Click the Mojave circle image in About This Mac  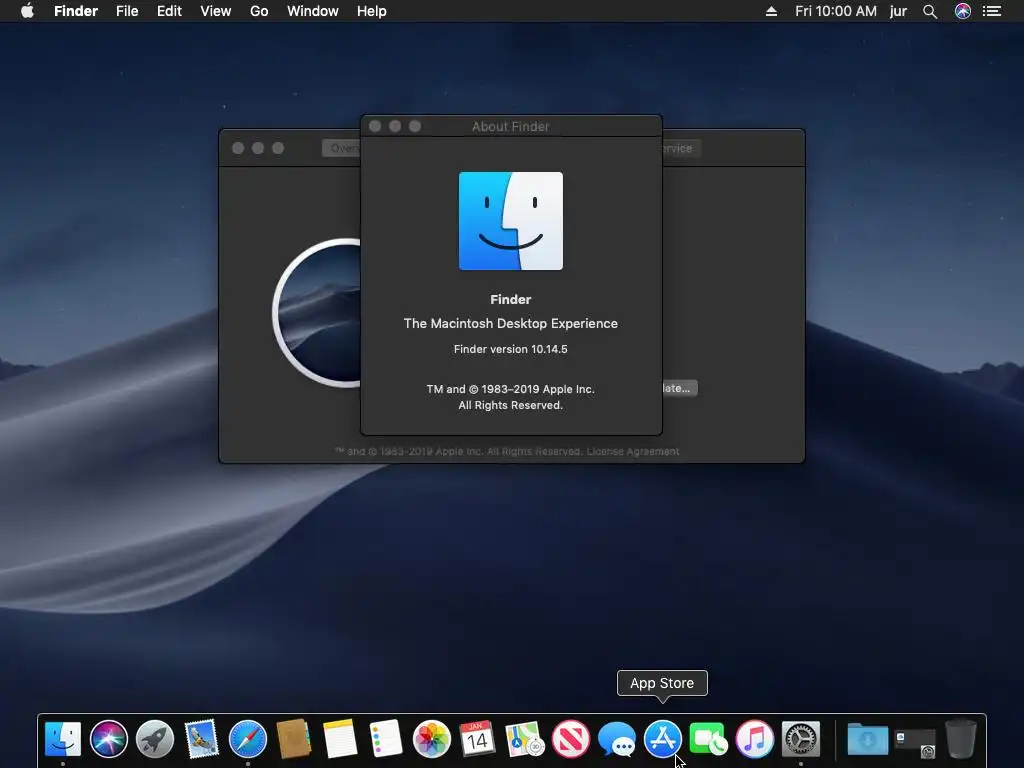(317, 313)
